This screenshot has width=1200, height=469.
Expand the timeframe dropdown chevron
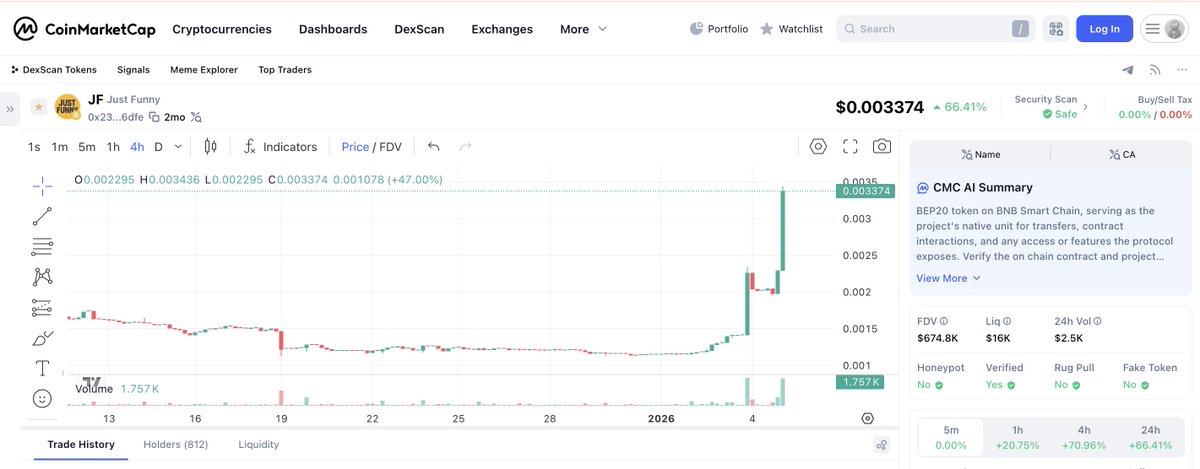(178, 146)
